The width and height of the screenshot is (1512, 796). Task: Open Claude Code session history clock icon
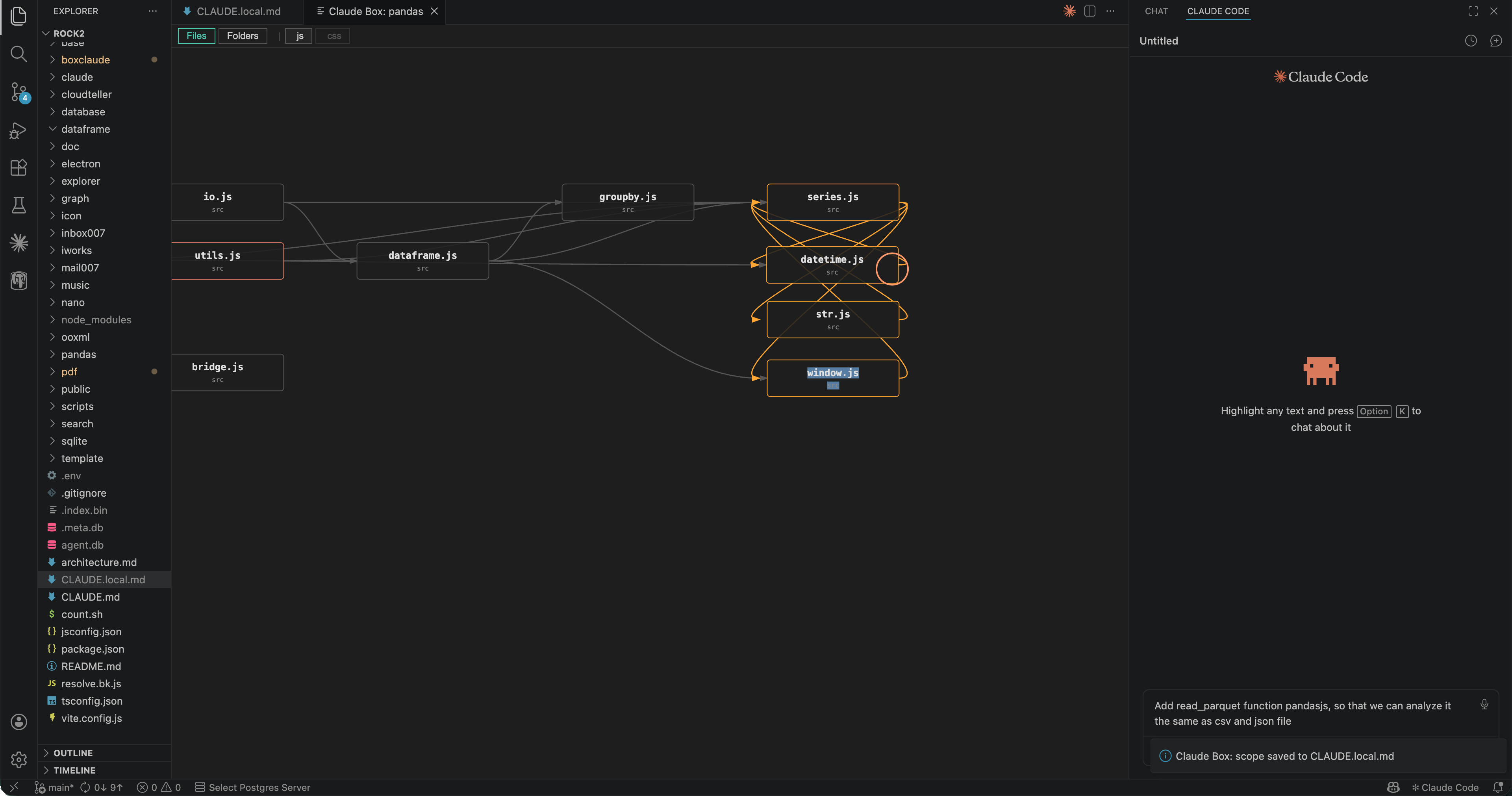[x=1470, y=41]
